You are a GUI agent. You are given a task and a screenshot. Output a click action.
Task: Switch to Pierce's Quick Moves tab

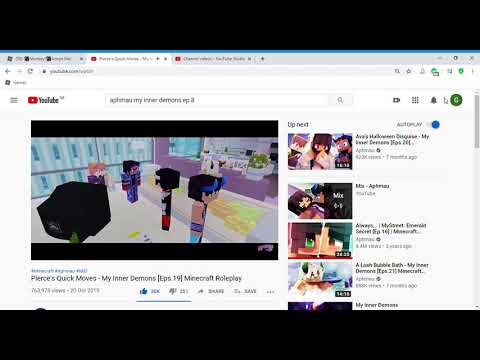tap(124, 59)
